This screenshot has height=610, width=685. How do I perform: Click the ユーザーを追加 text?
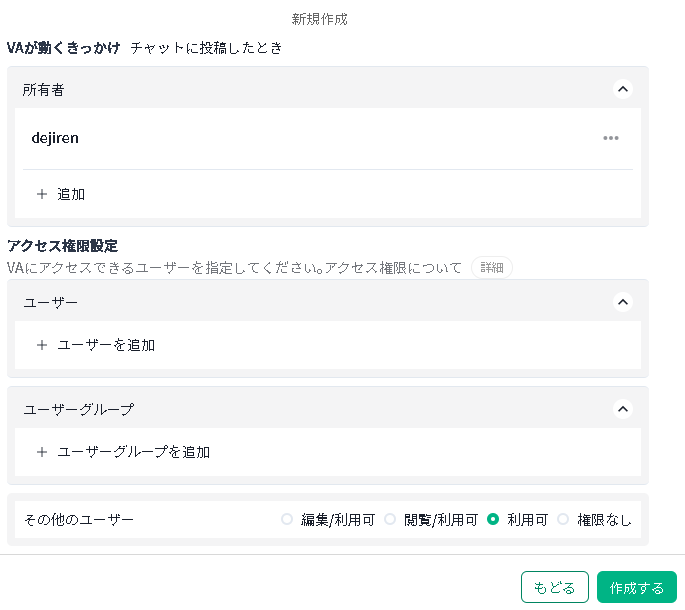tap(106, 345)
